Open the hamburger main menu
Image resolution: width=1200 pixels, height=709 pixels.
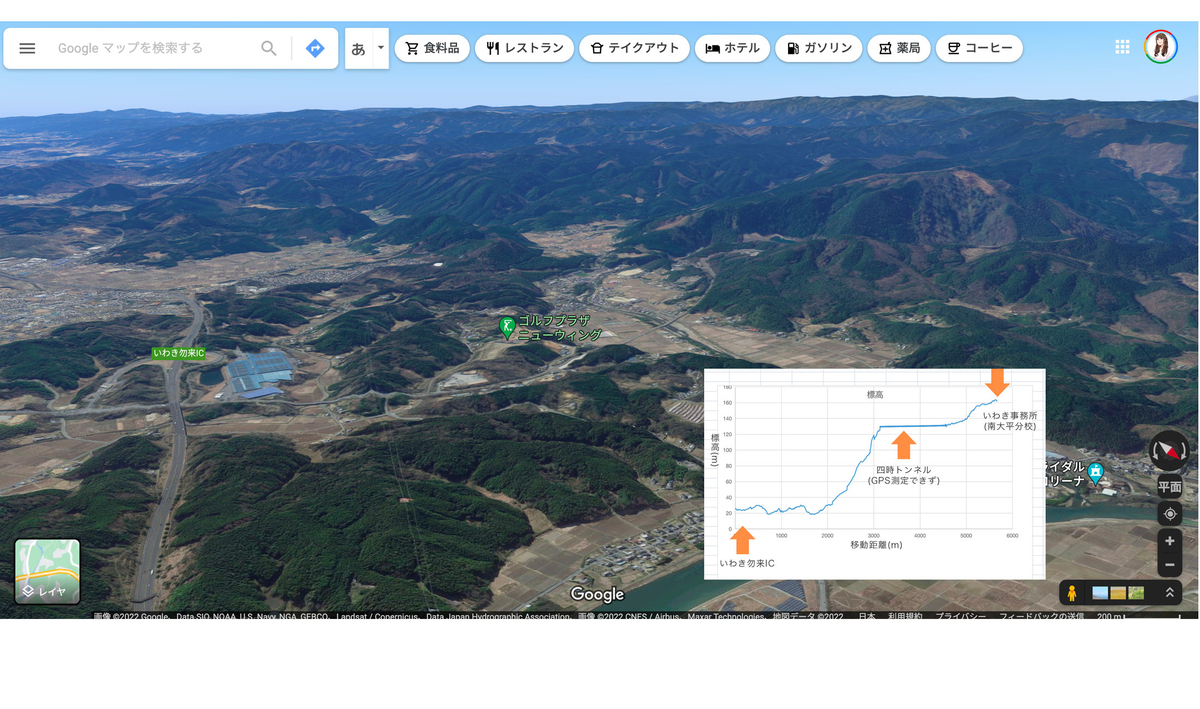tap(27, 48)
